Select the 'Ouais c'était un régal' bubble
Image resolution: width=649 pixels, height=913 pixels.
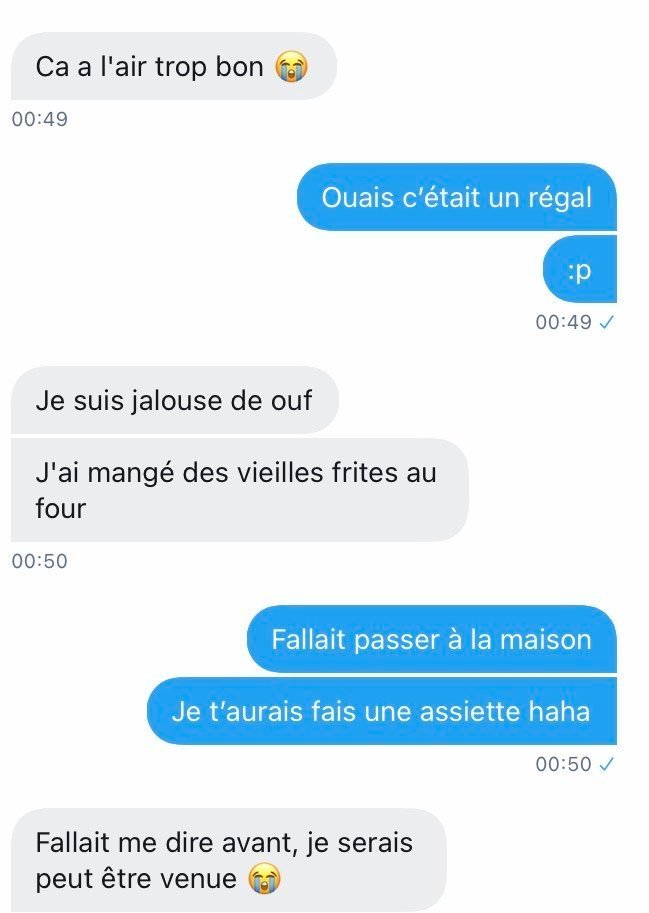pos(457,197)
